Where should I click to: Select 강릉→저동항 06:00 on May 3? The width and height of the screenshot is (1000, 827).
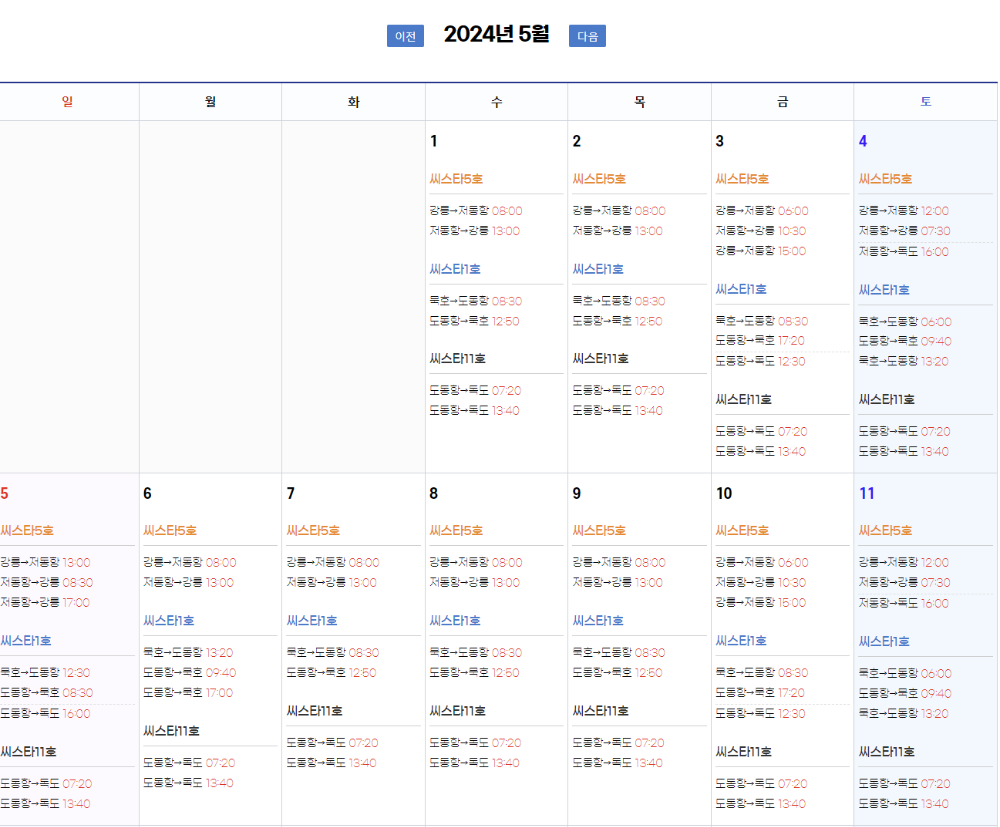click(x=762, y=210)
